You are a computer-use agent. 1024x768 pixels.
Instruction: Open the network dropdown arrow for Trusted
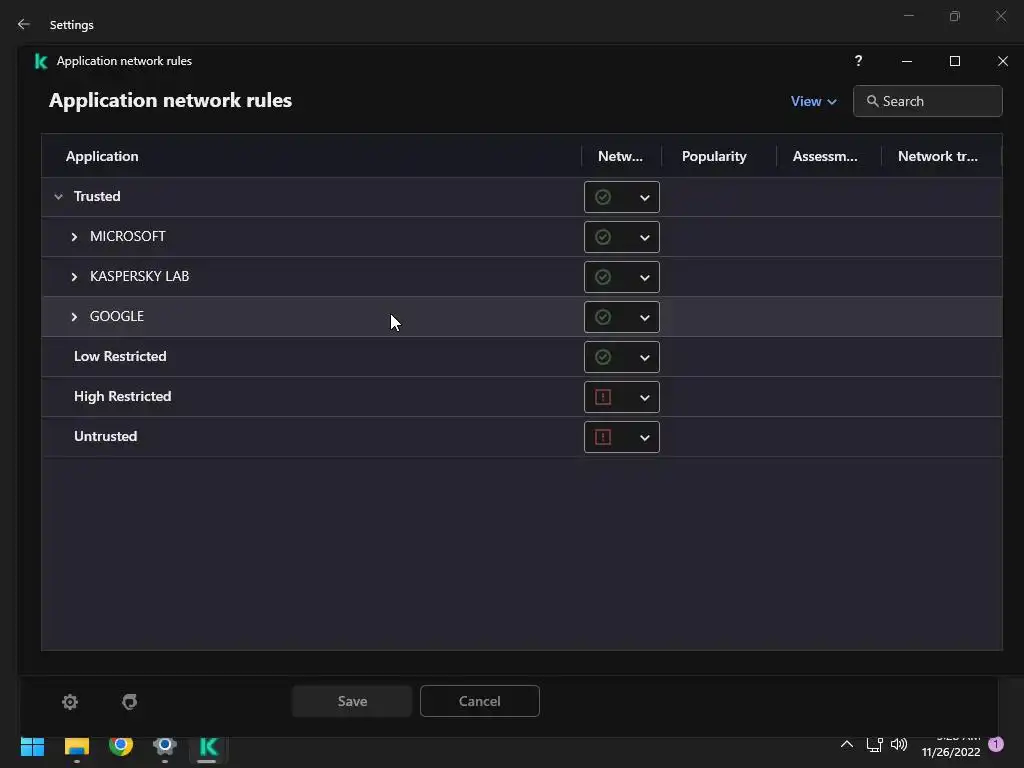click(645, 198)
